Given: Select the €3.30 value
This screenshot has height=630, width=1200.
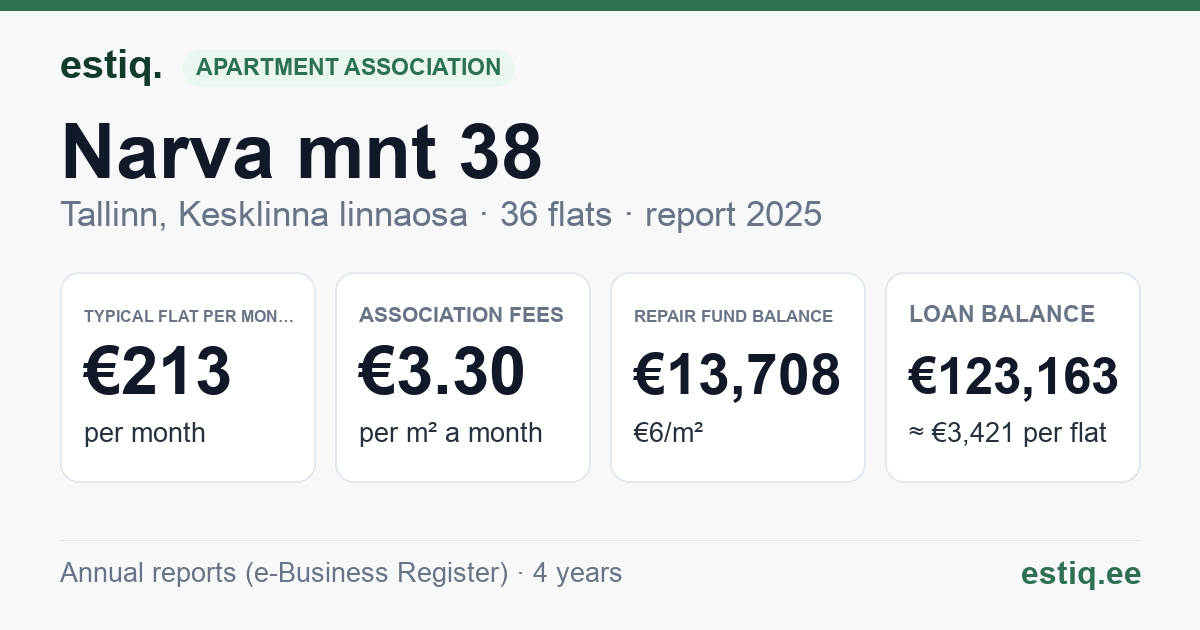Looking at the screenshot, I should (441, 372).
